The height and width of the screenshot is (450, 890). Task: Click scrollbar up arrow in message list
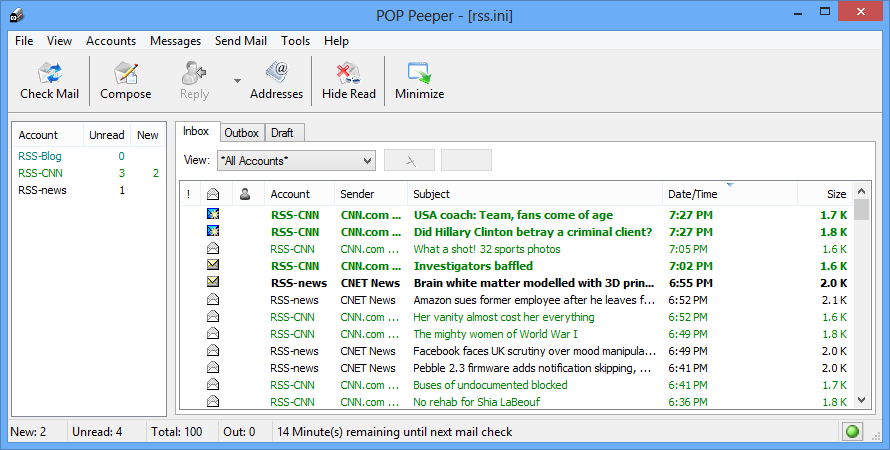861,191
